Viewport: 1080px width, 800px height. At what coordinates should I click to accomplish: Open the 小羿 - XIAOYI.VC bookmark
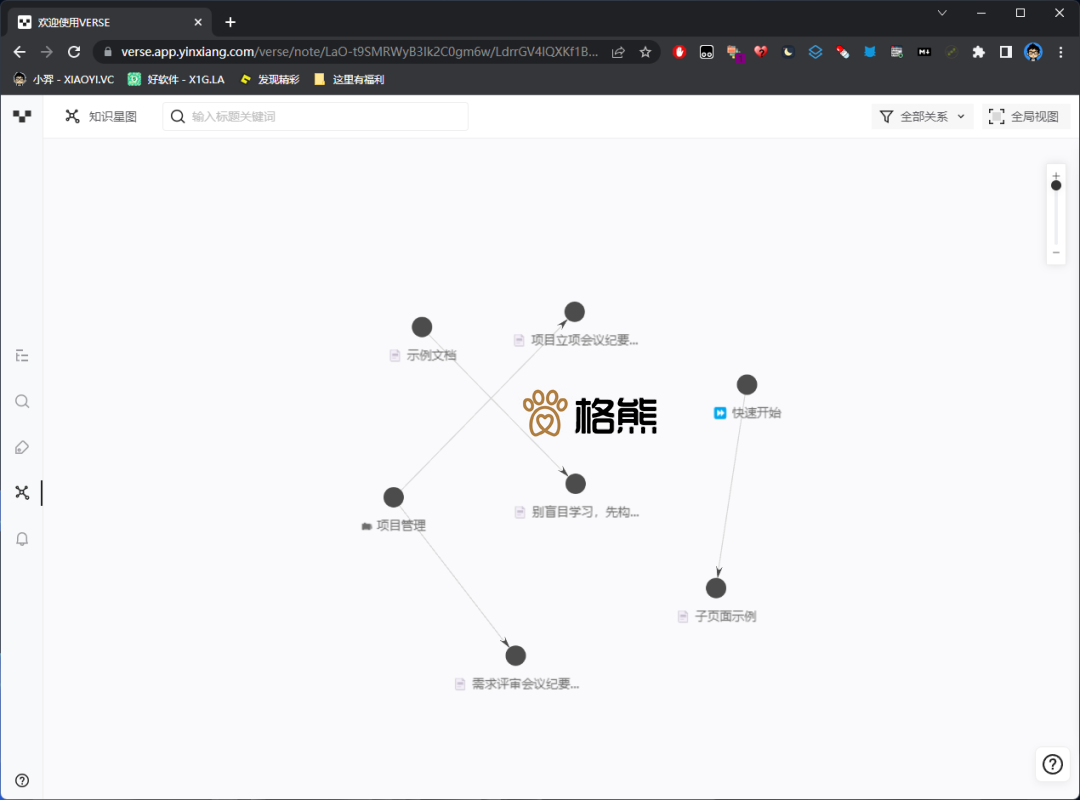click(64, 79)
